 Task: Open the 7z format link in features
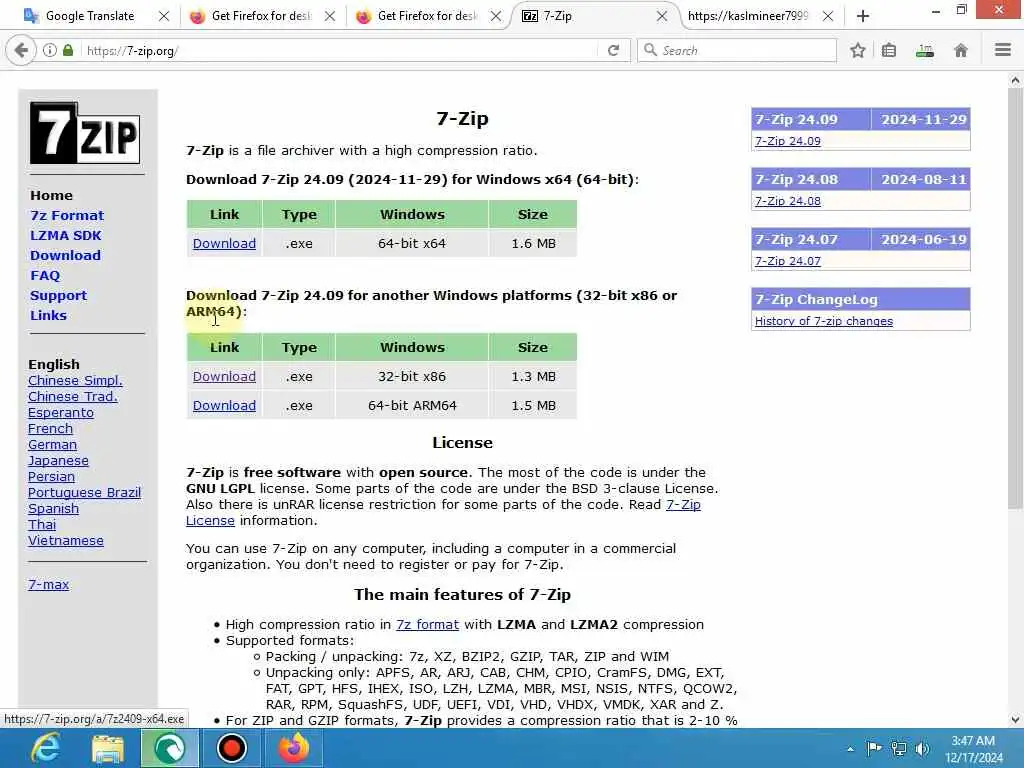[427, 625]
